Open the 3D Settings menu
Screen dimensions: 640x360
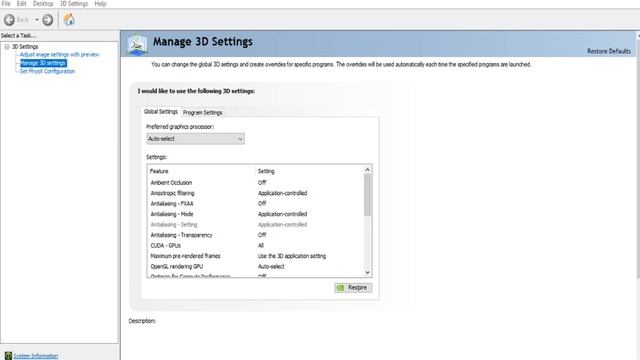pyautogui.click(x=74, y=4)
